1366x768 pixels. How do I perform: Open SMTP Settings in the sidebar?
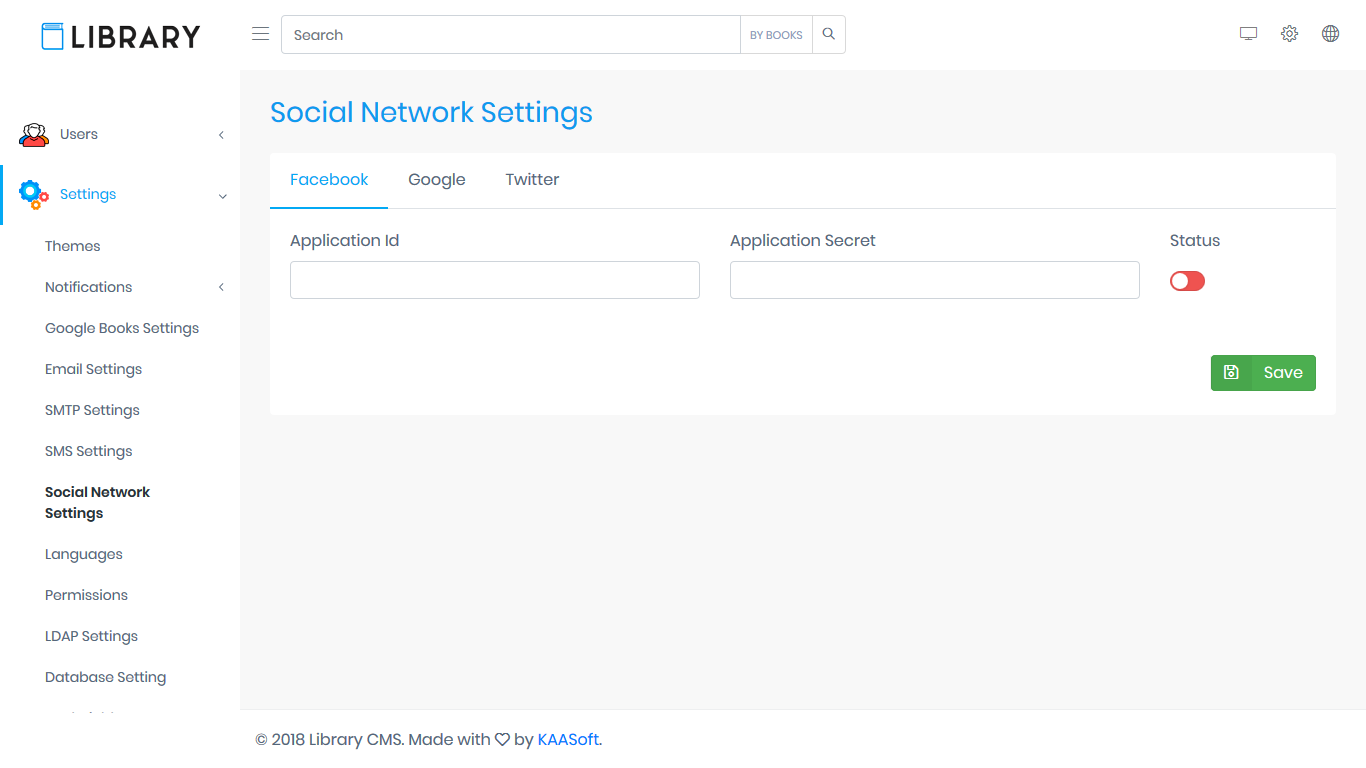pos(92,410)
